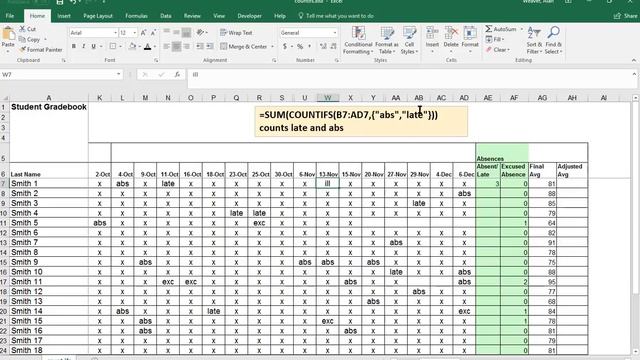
Task: Open Find & Select
Action: [553, 40]
